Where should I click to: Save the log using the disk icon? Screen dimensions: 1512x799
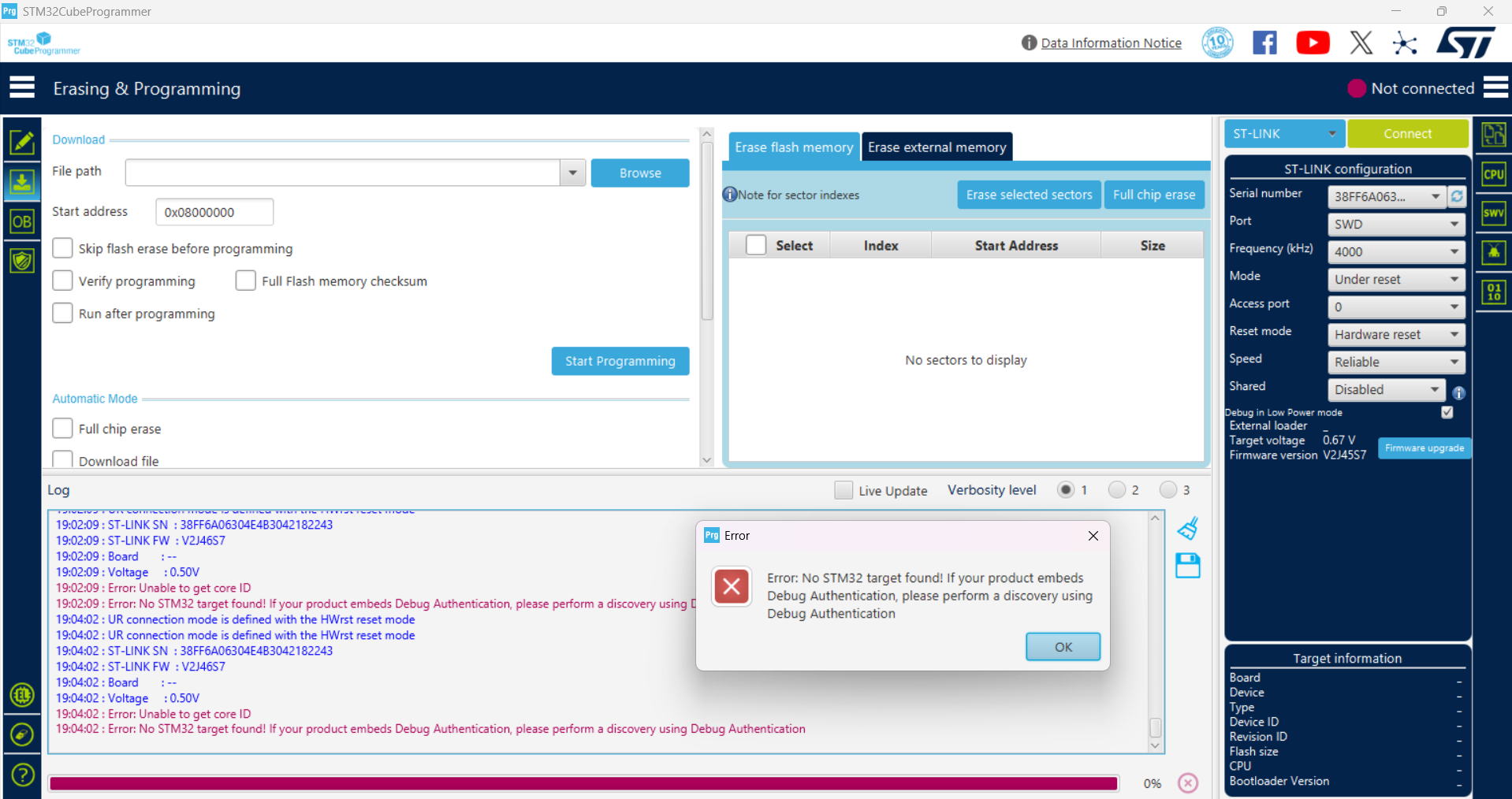coord(1187,565)
